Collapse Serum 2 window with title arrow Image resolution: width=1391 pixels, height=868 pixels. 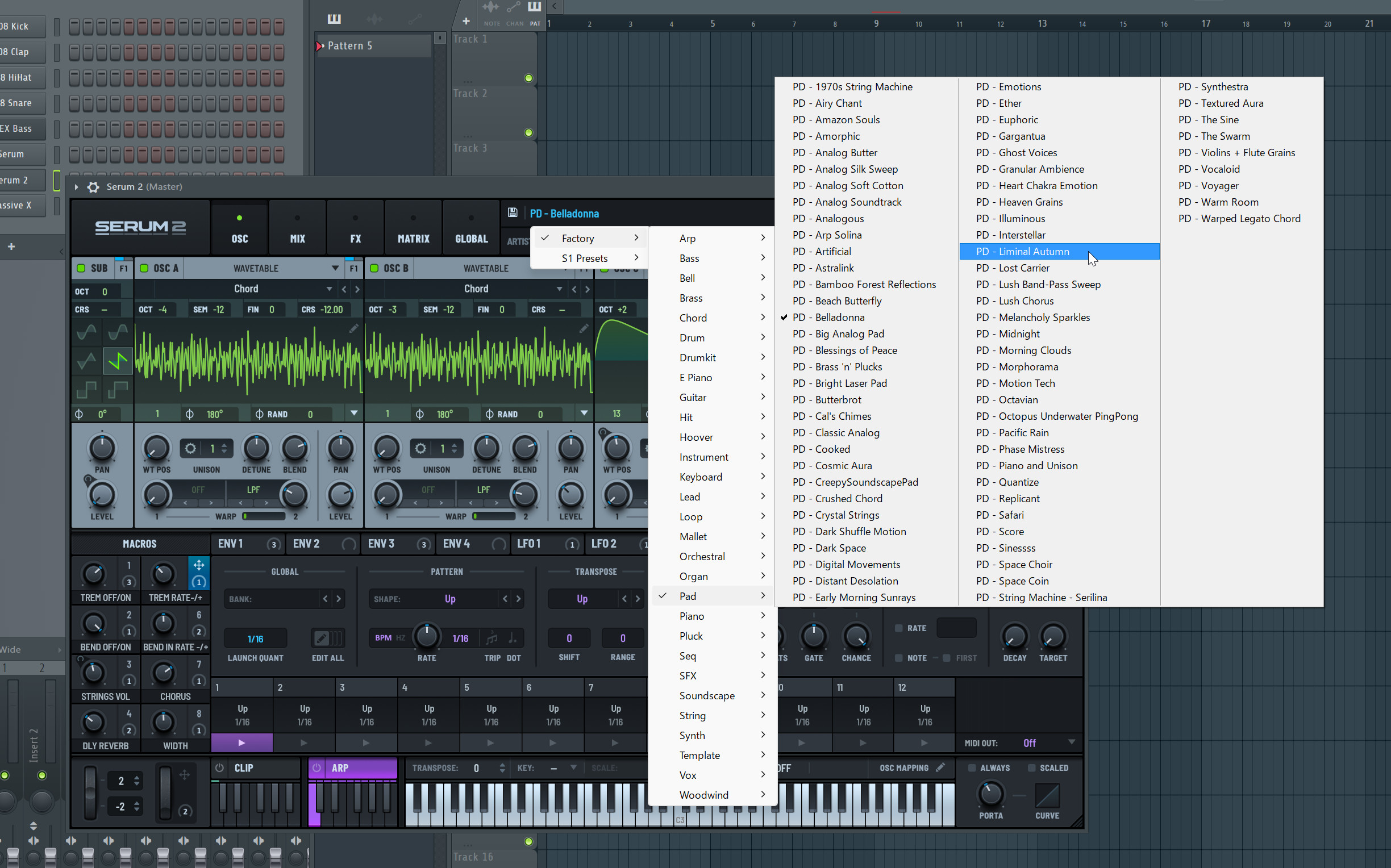tap(76, 186)
